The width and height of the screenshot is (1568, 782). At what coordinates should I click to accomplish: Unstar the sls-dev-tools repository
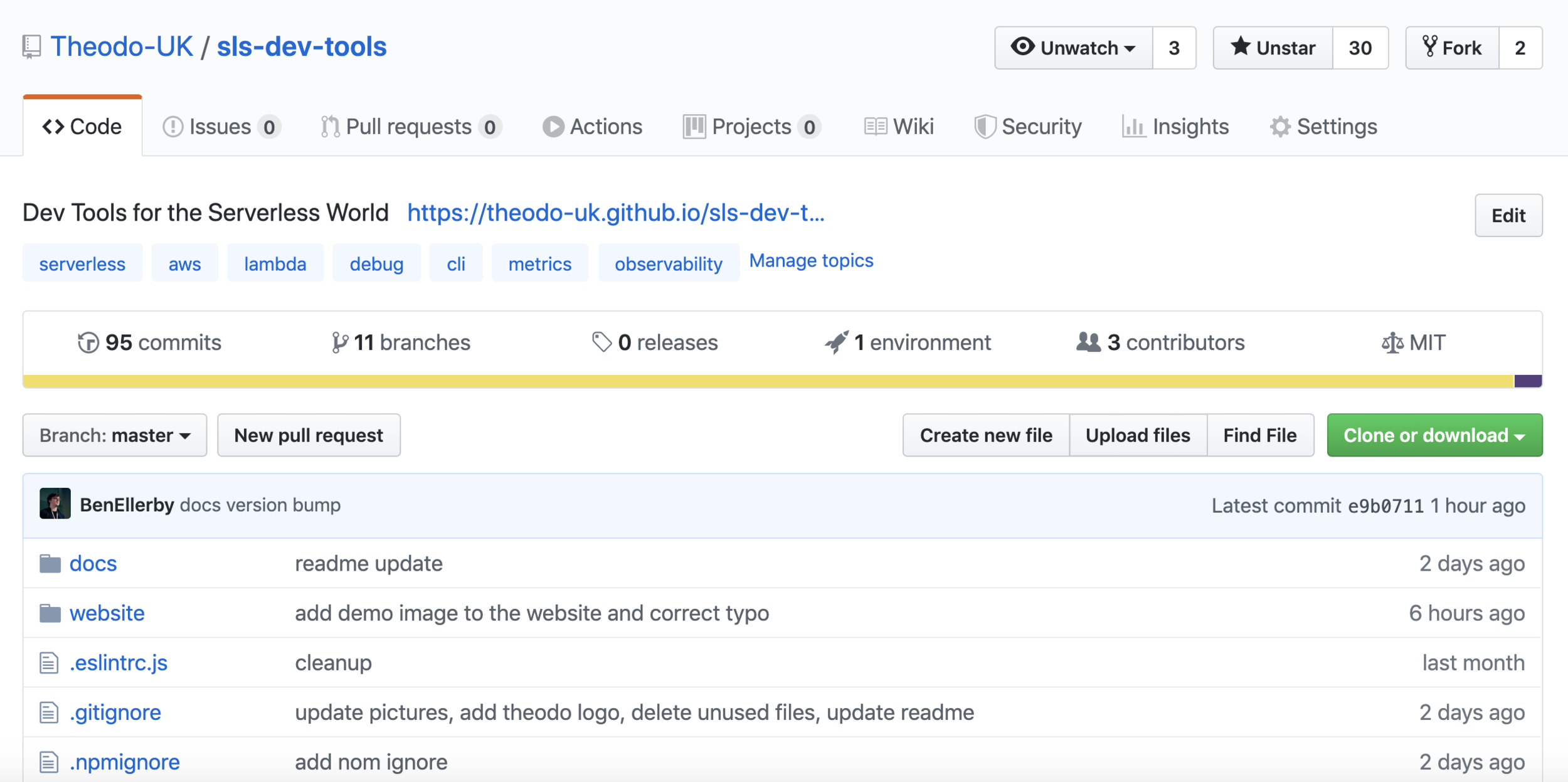(1273, 48)
